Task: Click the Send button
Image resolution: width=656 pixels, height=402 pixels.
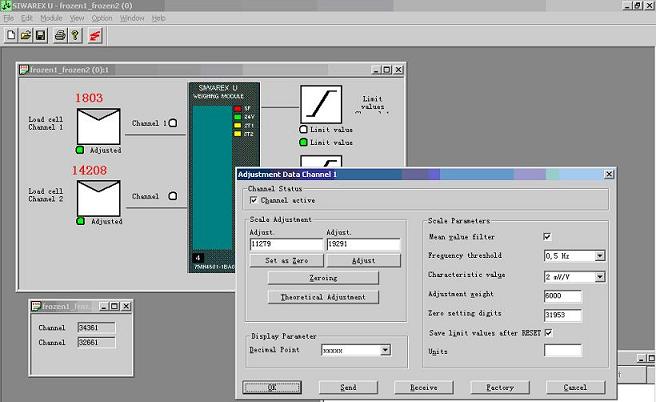Action: (348, 387)
